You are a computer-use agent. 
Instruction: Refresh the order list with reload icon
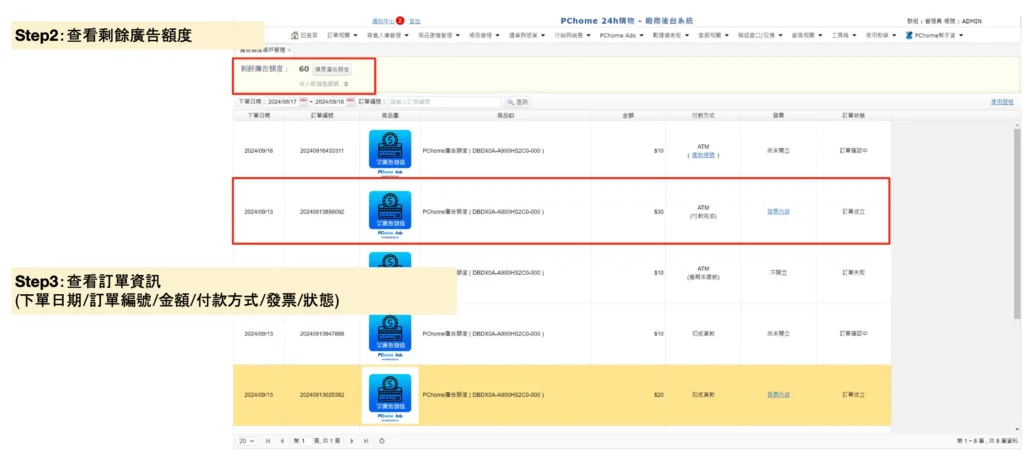[x=383, y=441]
